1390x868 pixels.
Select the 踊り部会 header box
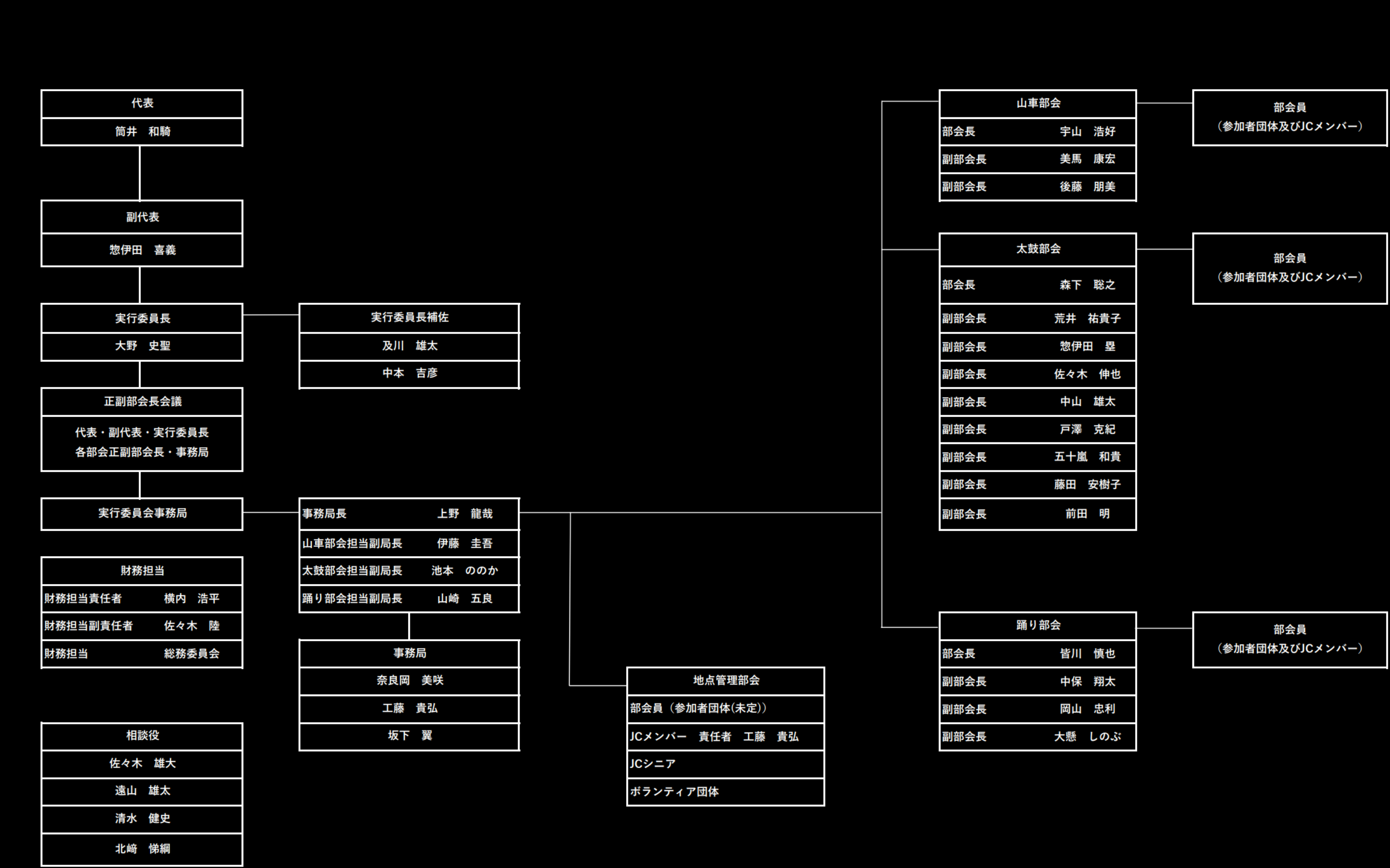click(1038, 625)
